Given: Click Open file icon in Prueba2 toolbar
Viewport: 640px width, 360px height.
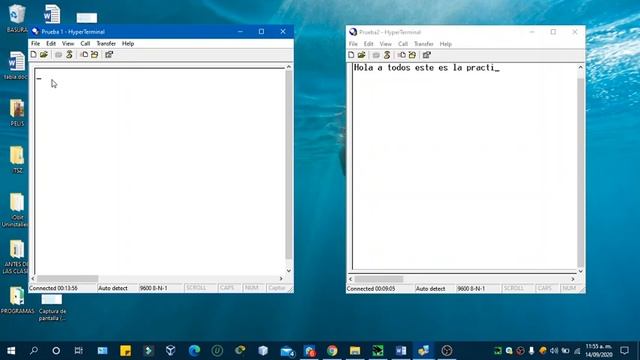Looking at the screenshot, I should tap(361, 55).
